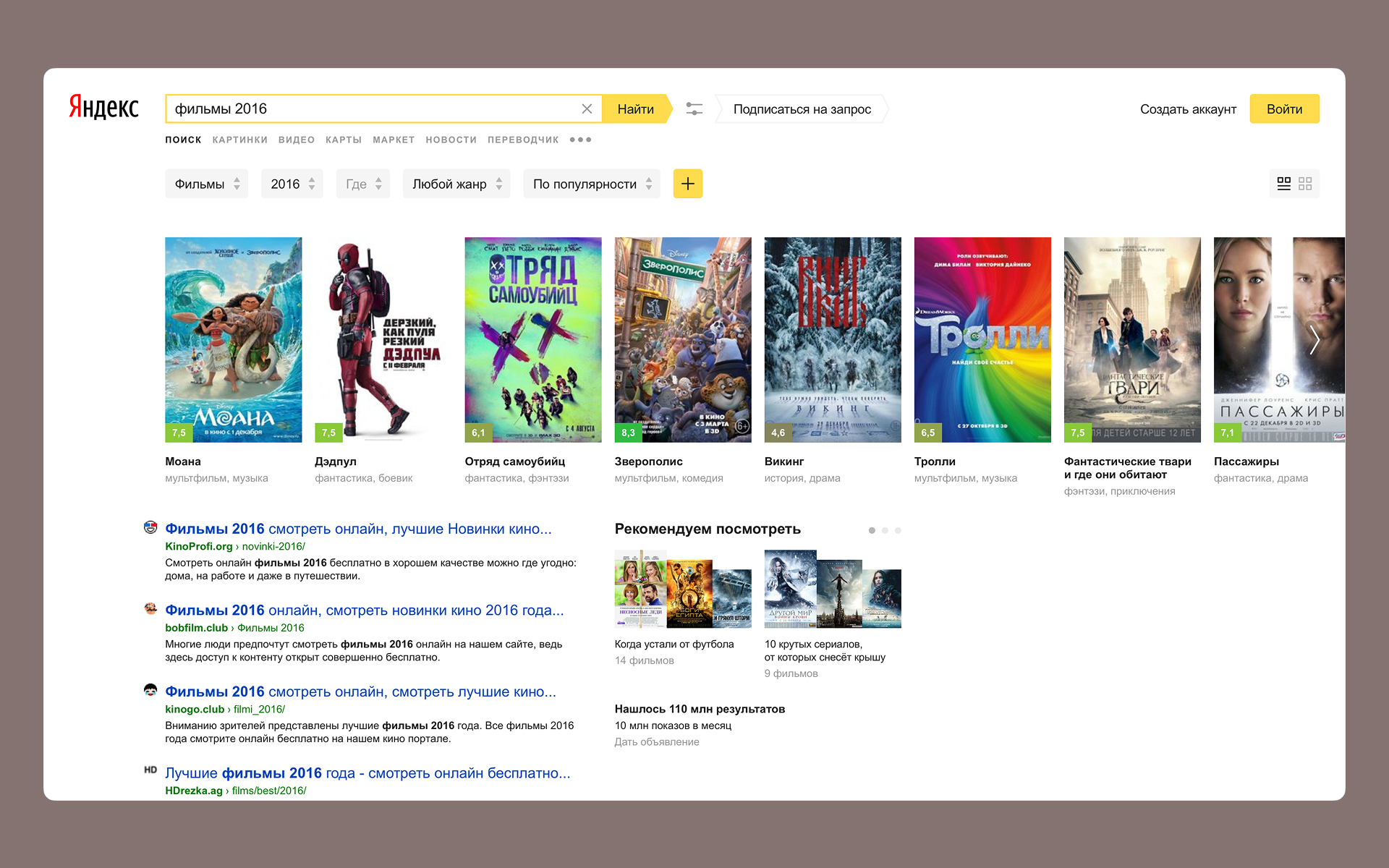This screenshot has height=868, width=1389.
Task: Click Дать объявление link
Action: click(657, 741)
